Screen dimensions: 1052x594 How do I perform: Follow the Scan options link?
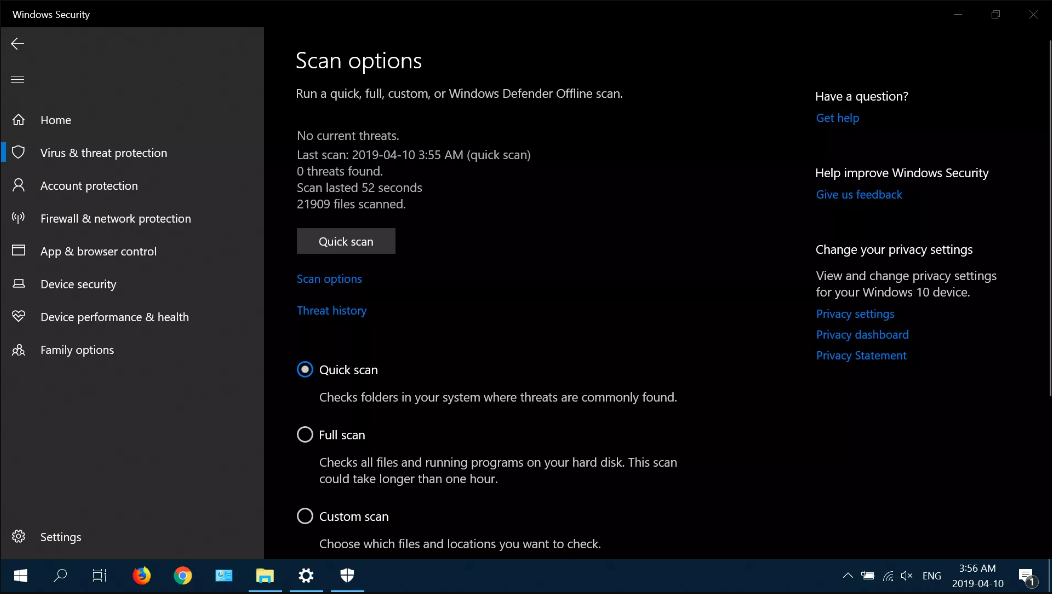point(329,279)
